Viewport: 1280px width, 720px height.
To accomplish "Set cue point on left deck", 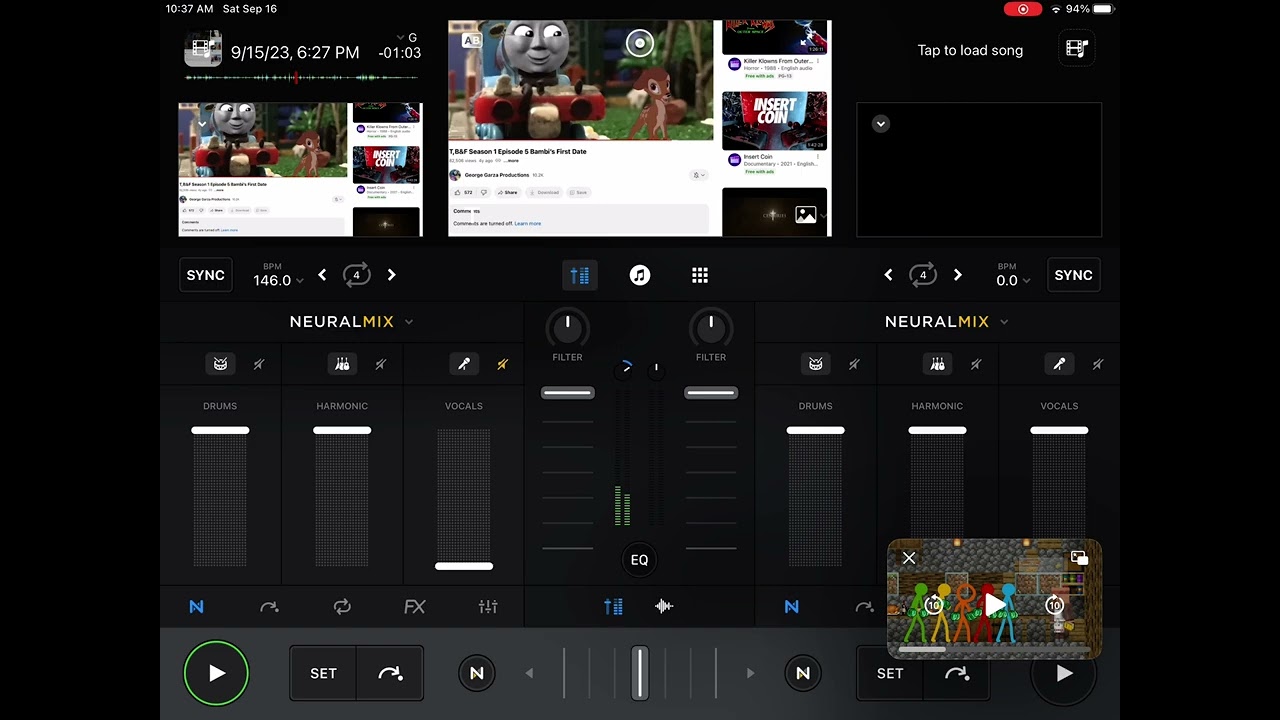I will [323, 673].
